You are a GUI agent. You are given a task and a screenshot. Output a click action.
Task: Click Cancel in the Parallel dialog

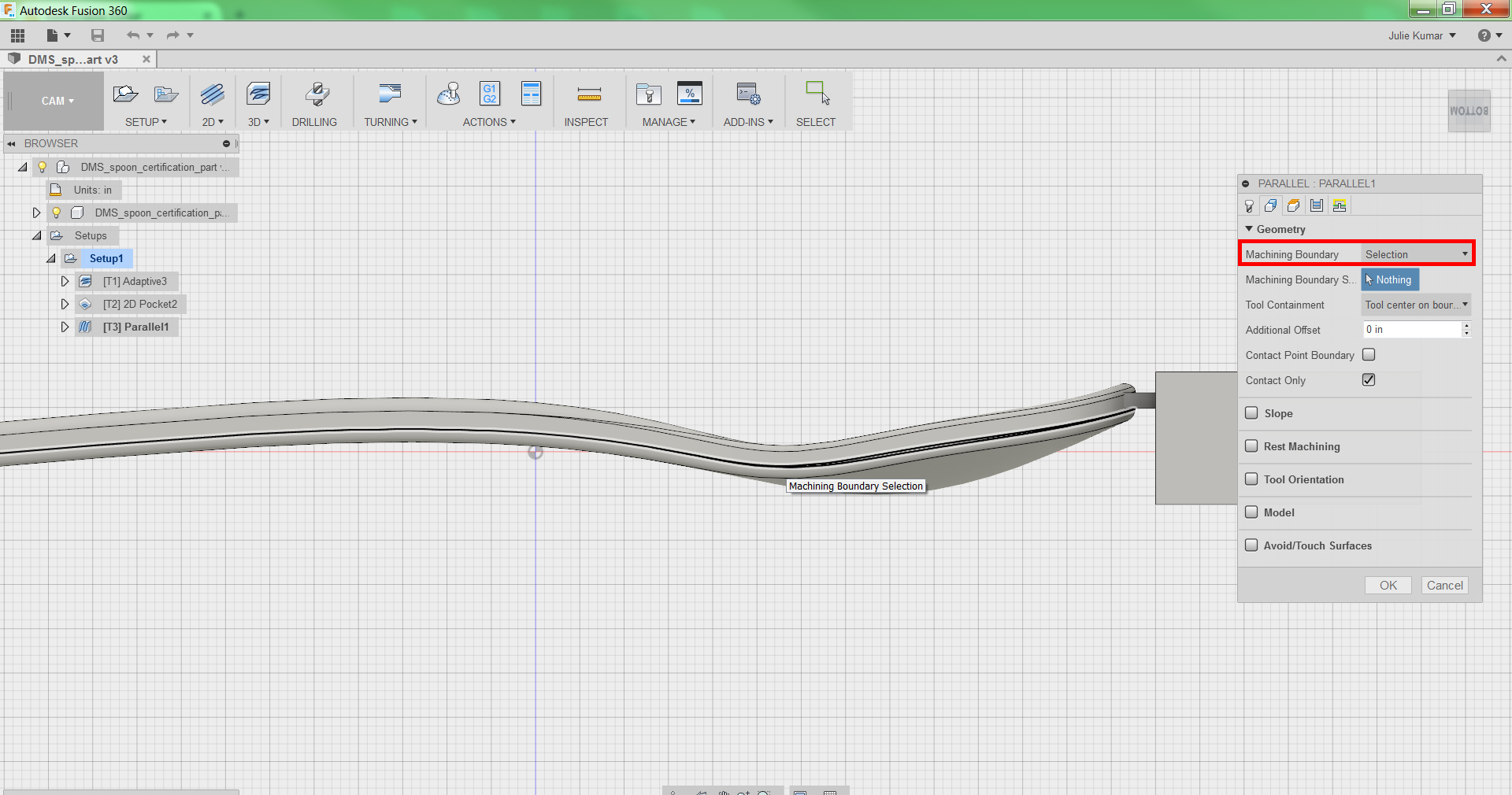point(1444,586)
